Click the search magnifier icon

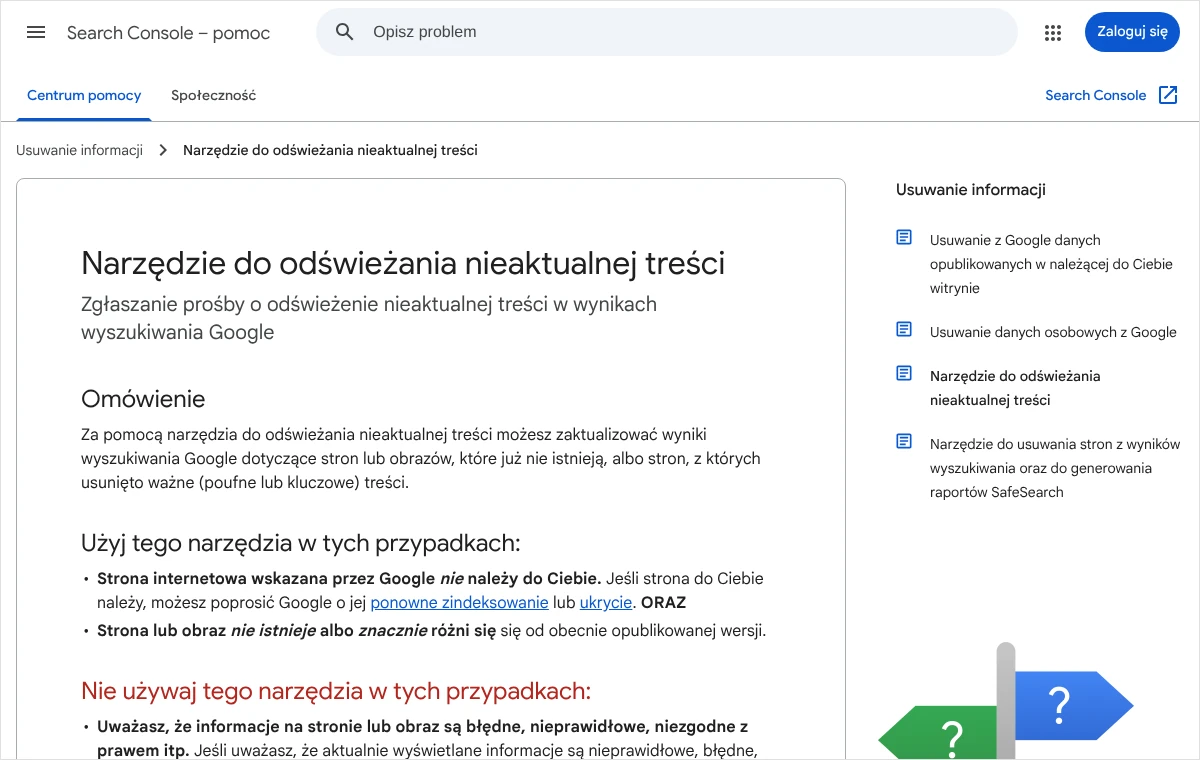345,32
